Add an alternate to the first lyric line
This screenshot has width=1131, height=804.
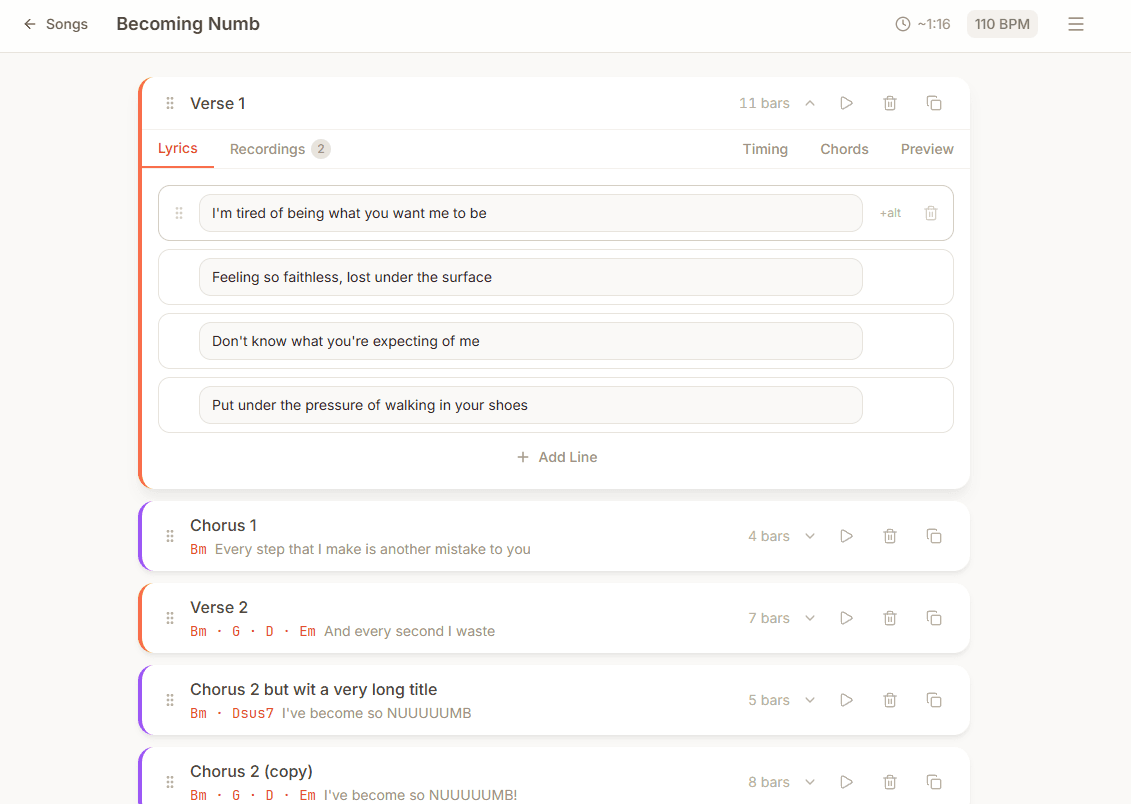point(889,212)
